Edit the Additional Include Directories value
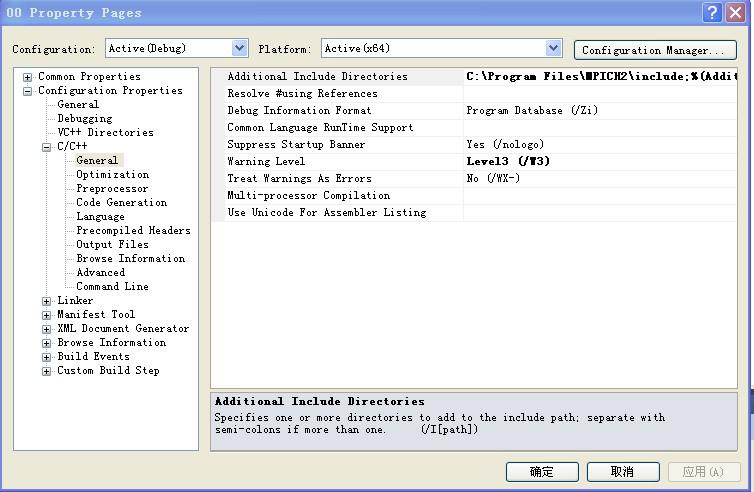This screenshot has width=754, height=492. (x=600, y=76)
